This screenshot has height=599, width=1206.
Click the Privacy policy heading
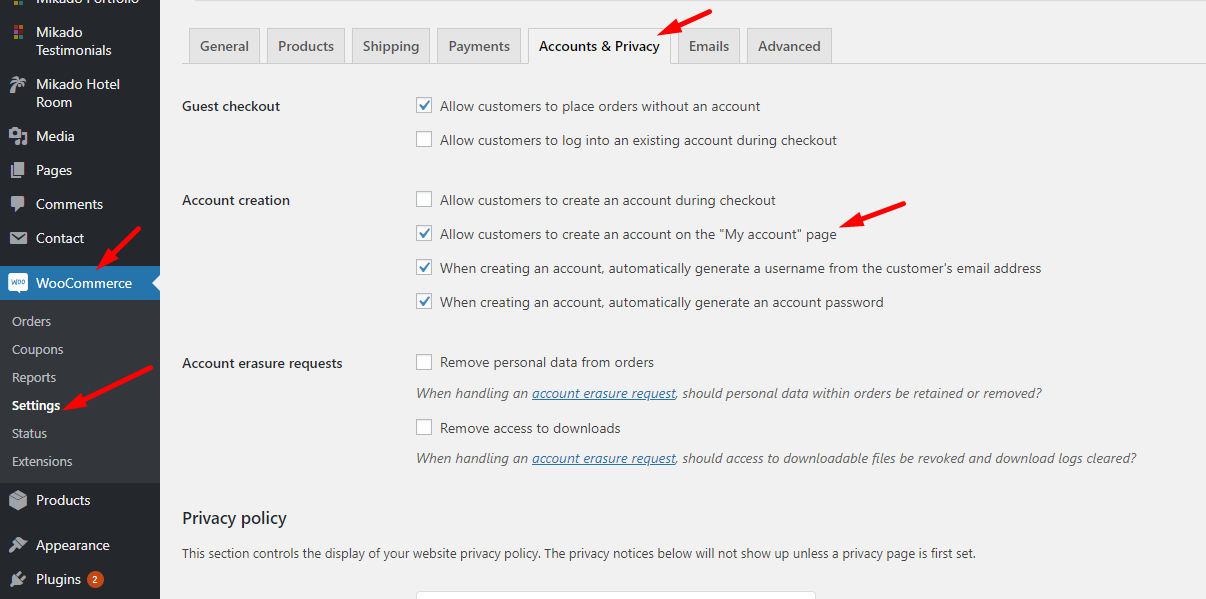point(234,518)
